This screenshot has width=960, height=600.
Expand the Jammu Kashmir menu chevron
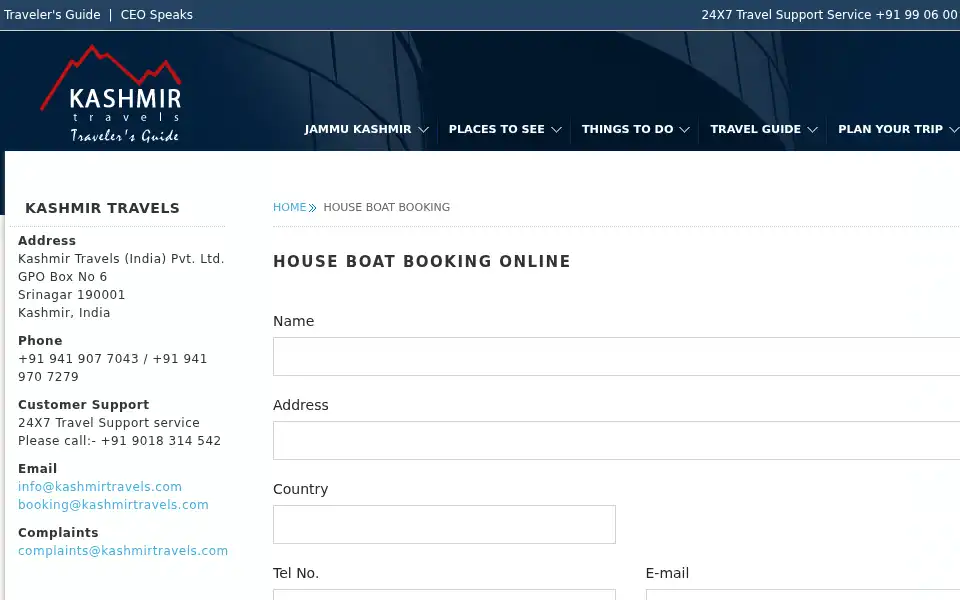(x=423, y=130)
